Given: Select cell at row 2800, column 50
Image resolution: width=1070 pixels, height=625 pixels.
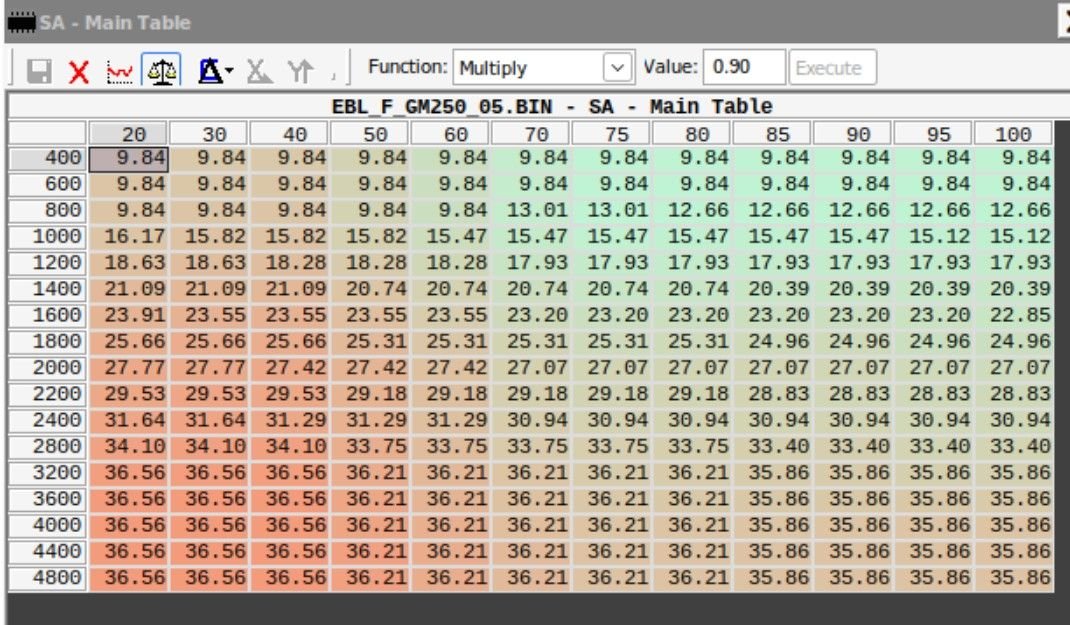Looking at the screenshot, I should point(370,447).
